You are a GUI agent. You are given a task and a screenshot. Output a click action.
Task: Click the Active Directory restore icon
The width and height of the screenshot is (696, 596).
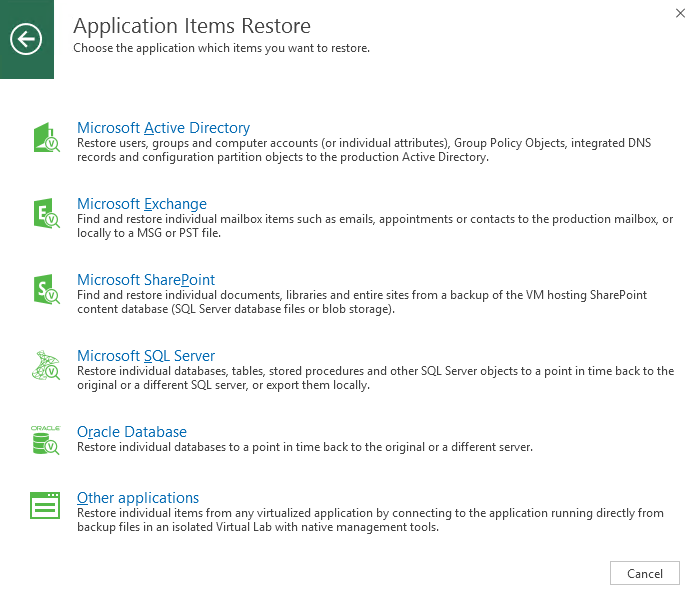pos(46,138)
